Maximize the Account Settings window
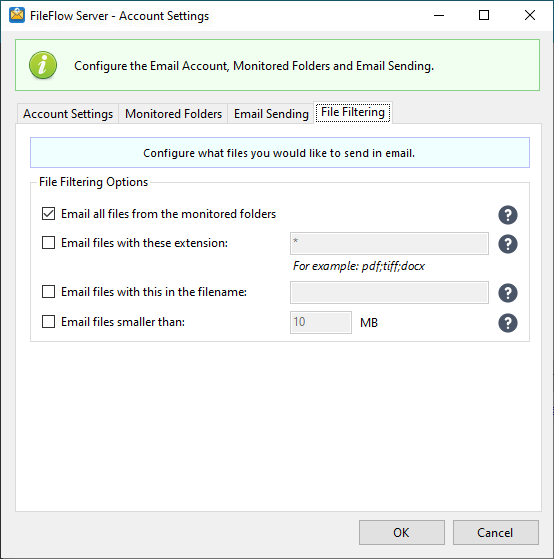This screenshot has width=554, height=559. click(x=484, y=15)
